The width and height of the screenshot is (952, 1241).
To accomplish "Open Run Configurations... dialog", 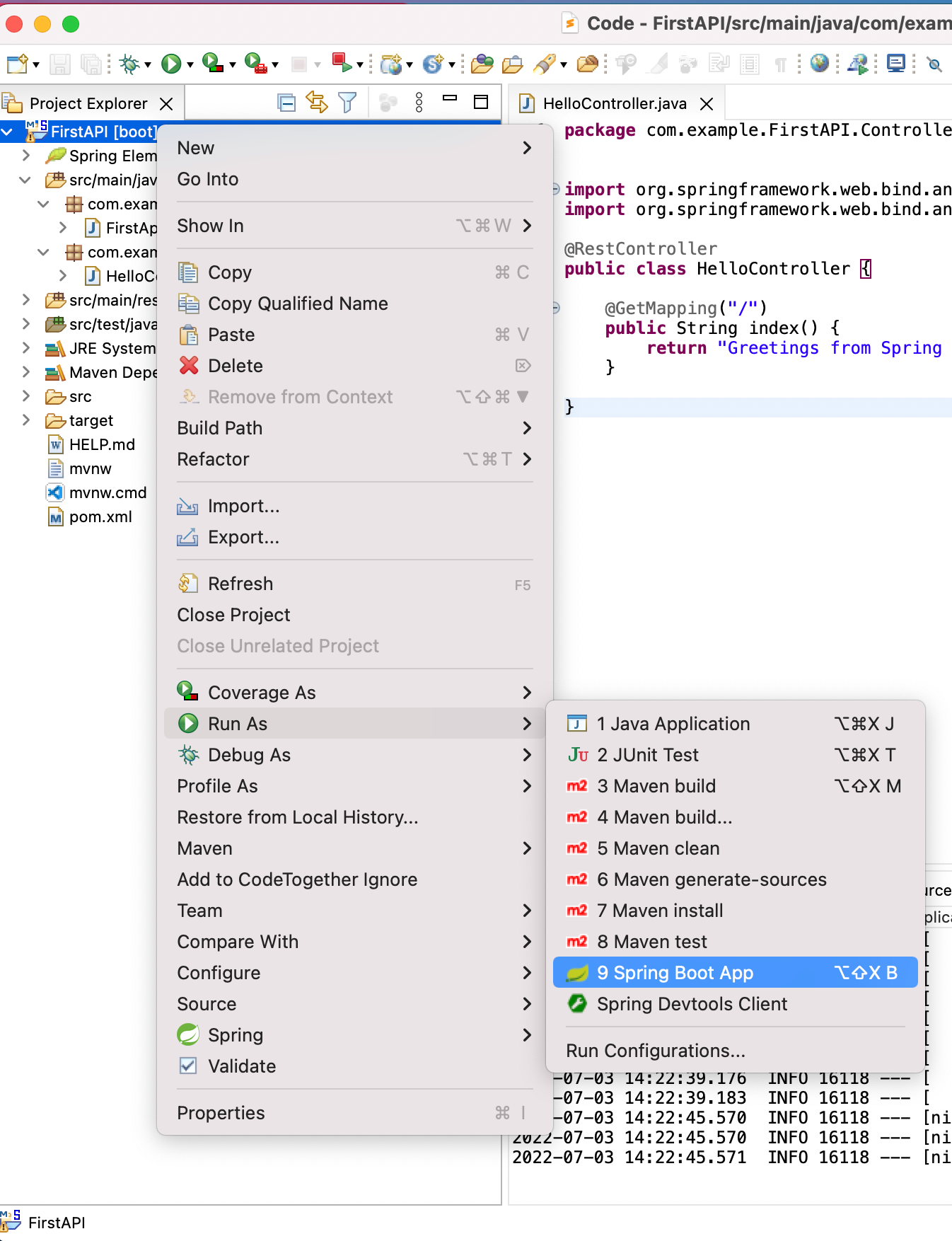I will click(x=736, y=1051).
